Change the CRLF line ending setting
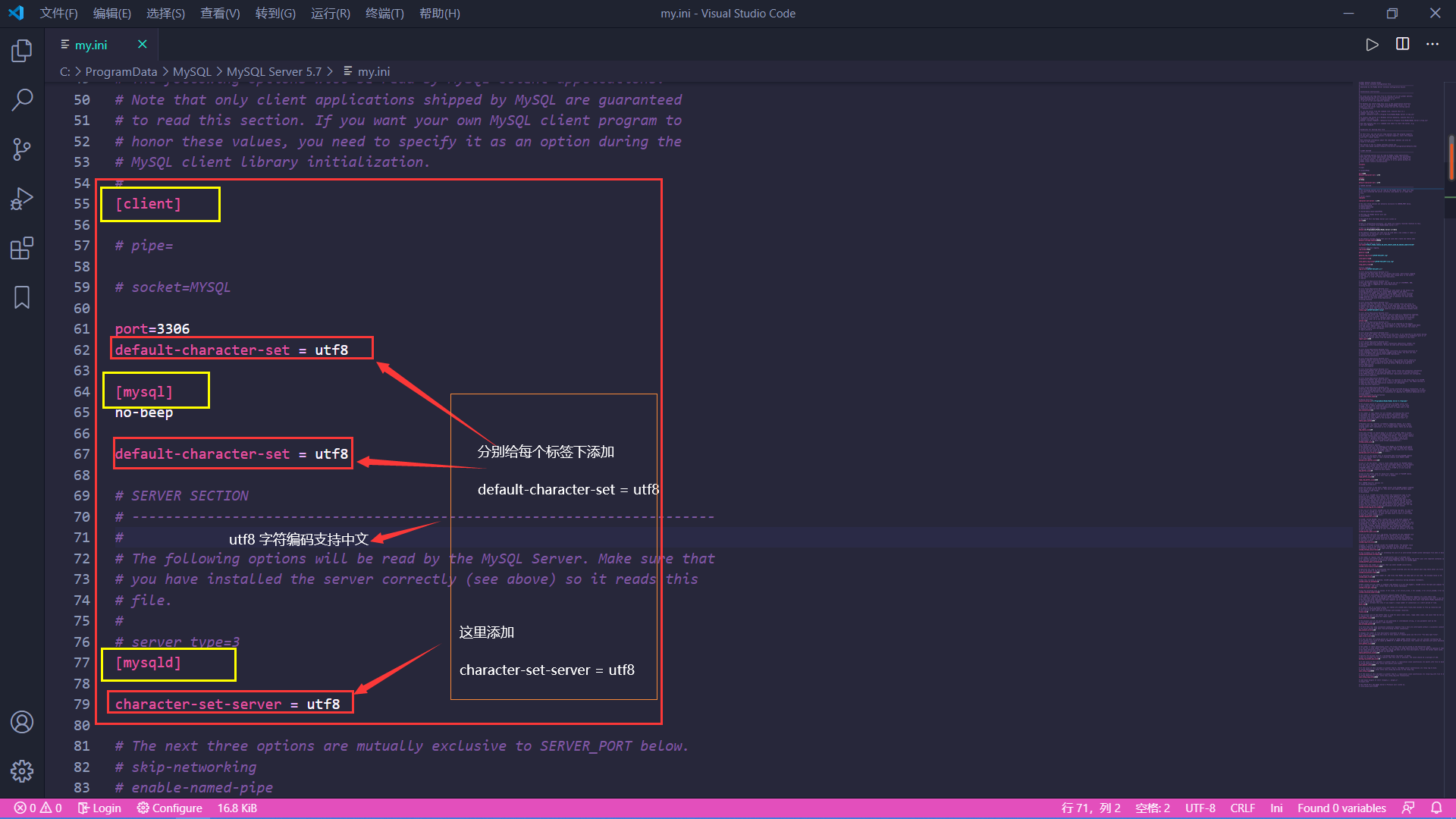 pos(1242,808)
